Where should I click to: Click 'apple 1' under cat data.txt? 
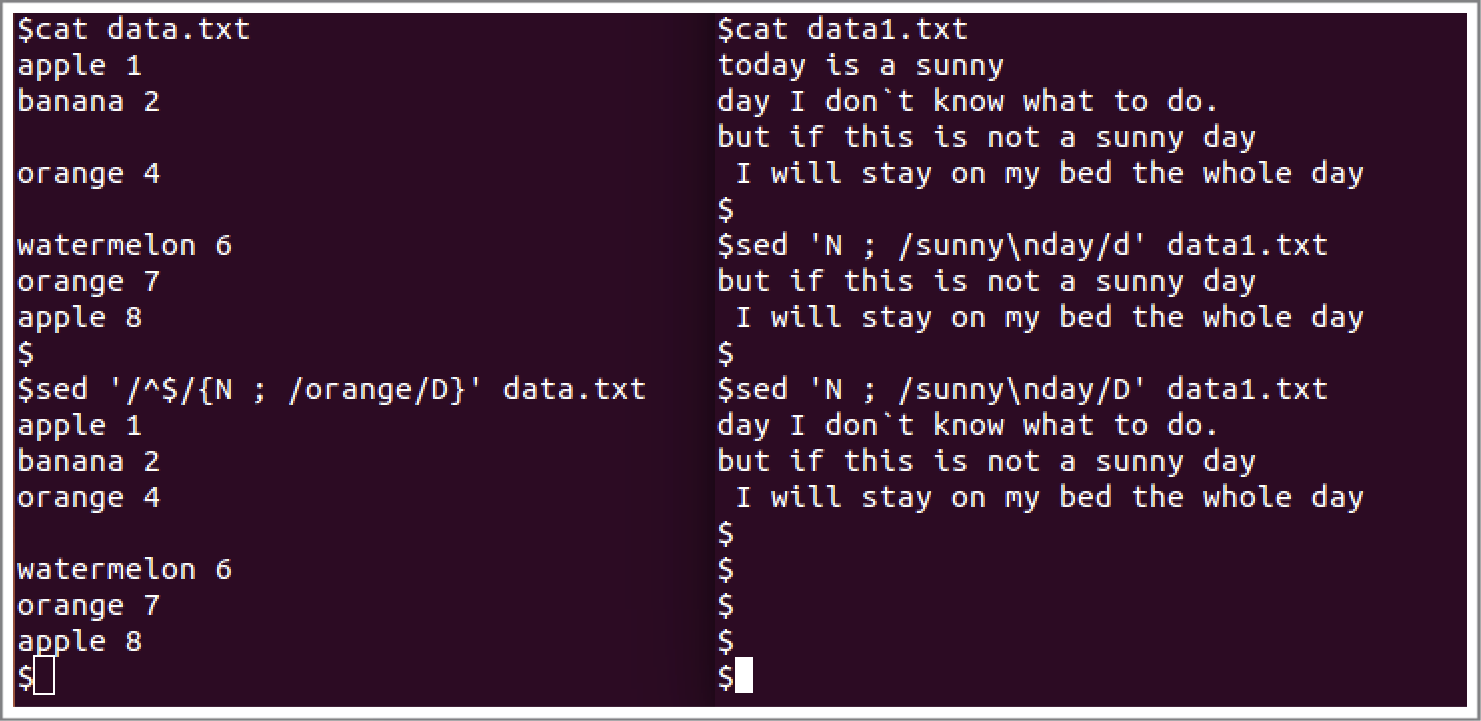pos(80,66)
